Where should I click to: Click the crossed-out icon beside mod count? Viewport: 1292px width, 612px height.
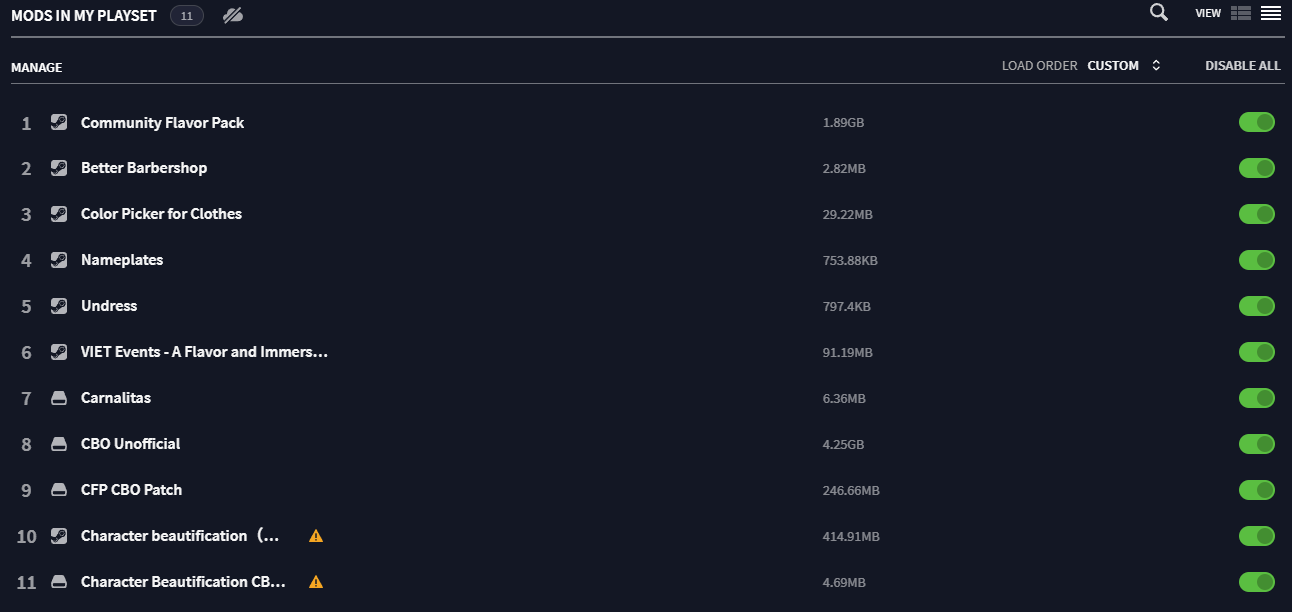[x=233, y=15]
